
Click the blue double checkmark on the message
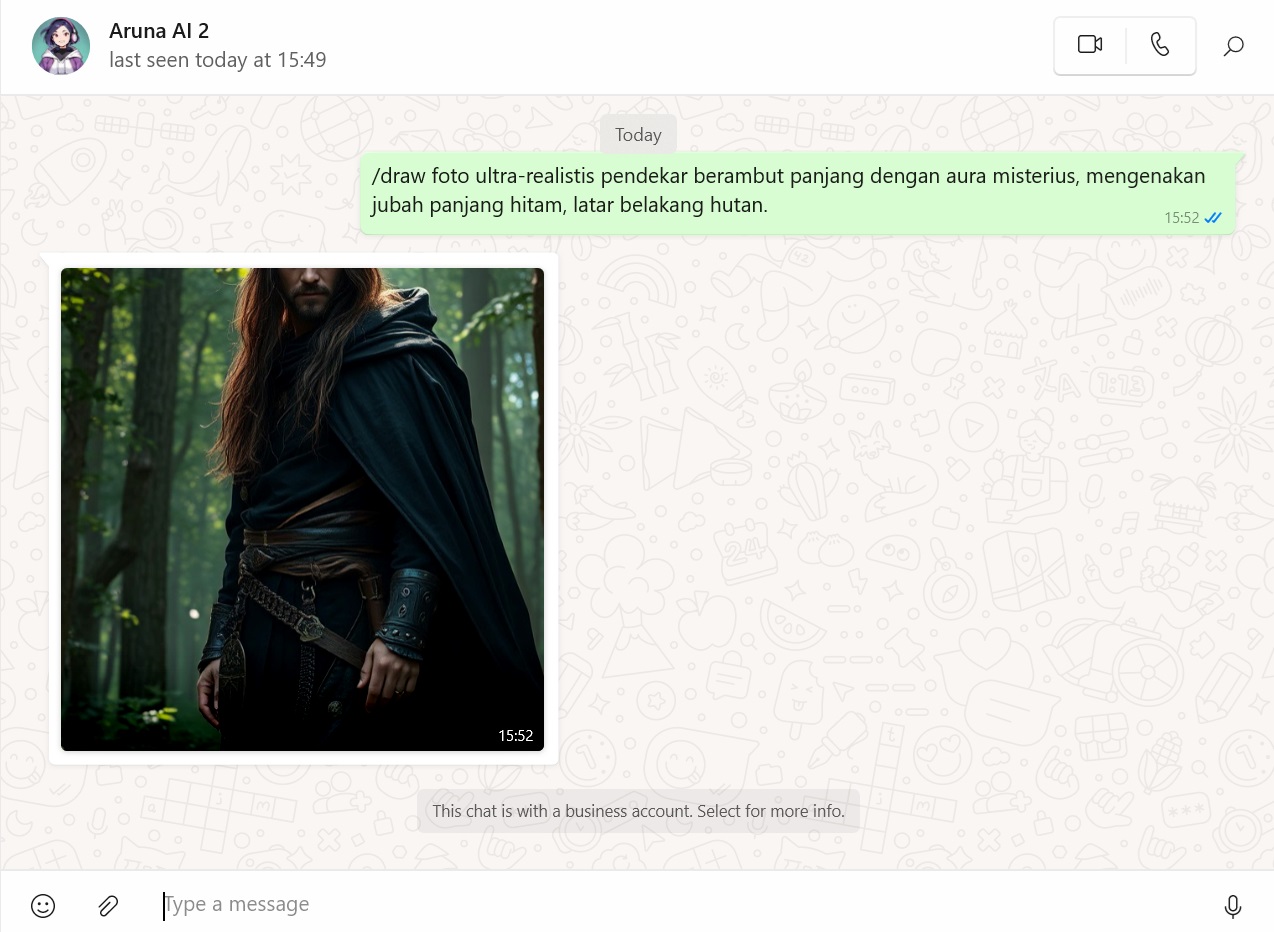pyautogui.click(x=1212, y=217)
